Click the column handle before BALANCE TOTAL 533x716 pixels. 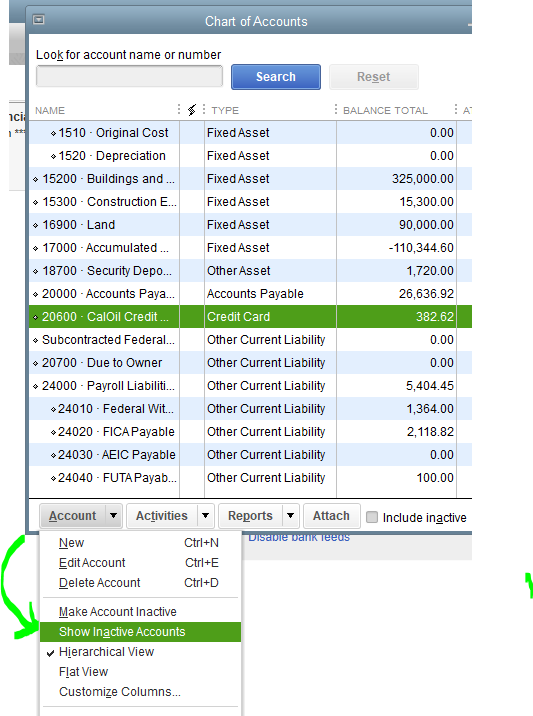pos(336,110)
